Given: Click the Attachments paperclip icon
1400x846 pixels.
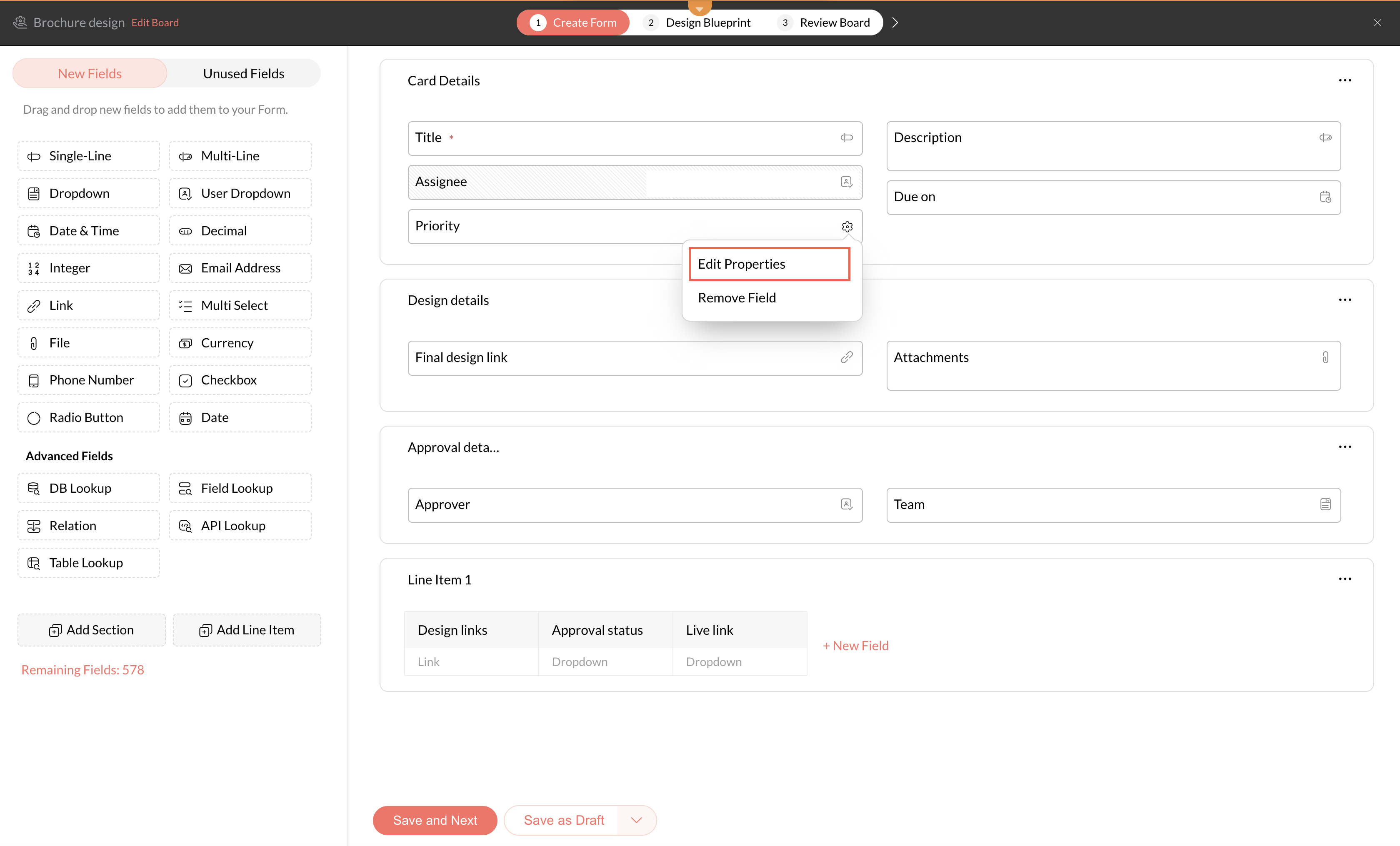Looking at the screenshot, I should click(1325, 357).
